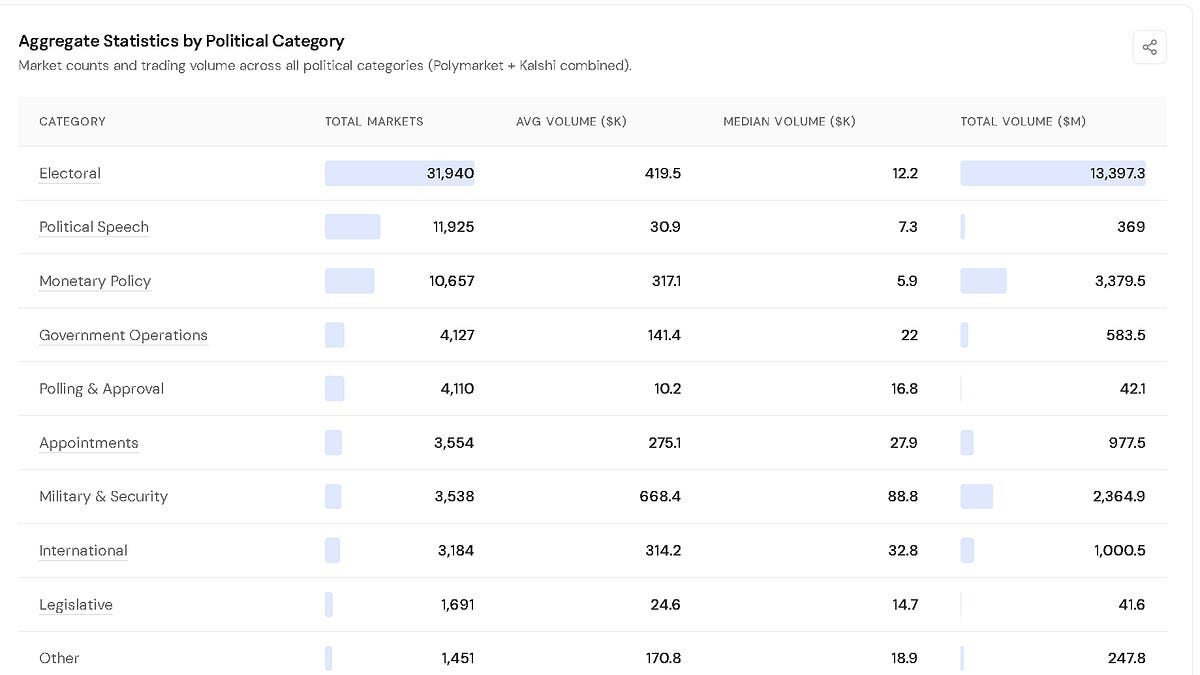Open the Political Speech category link
The width and height of the screenshot is (1200, 675).
[x=94, y=227]
